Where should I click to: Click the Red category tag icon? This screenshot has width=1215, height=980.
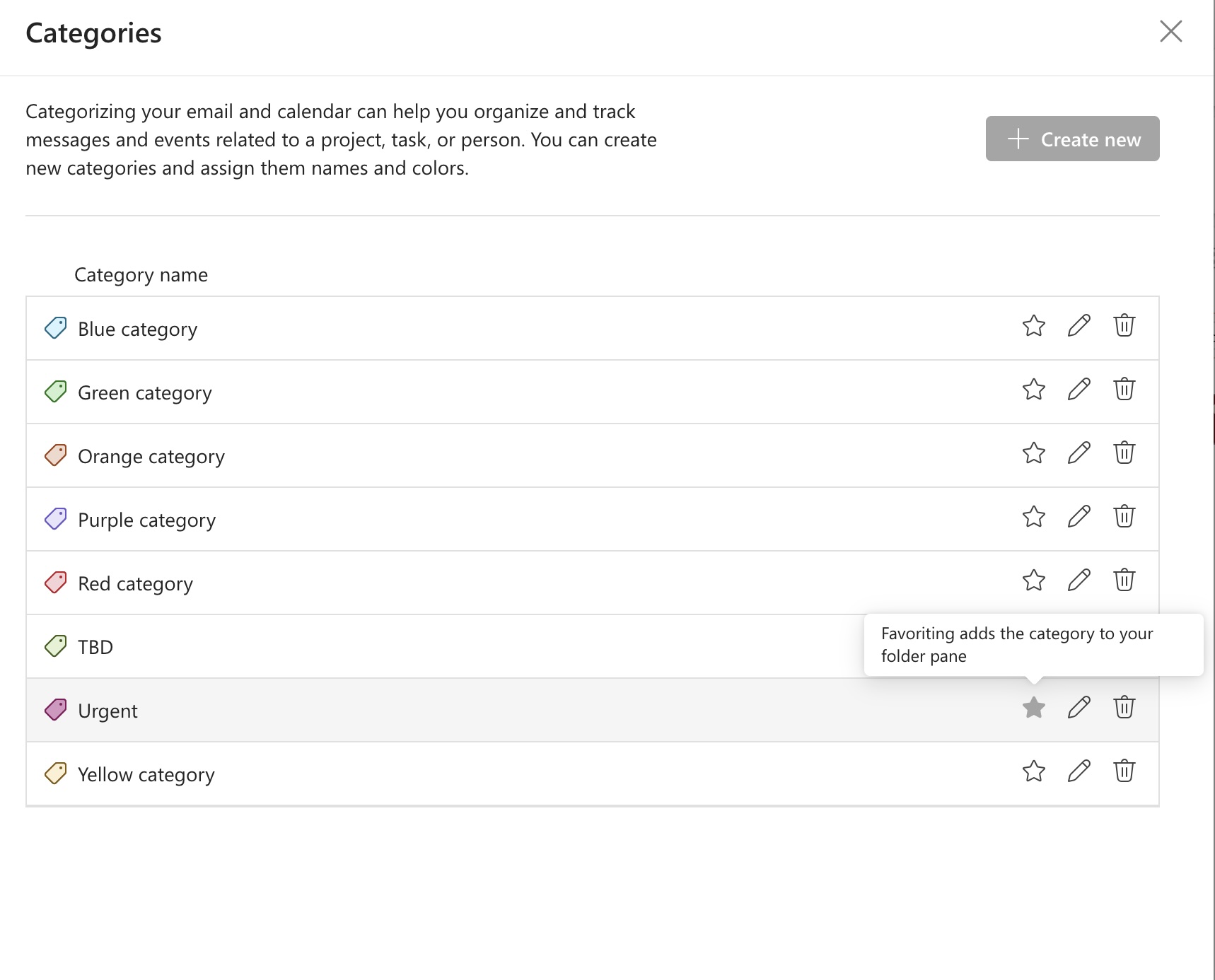(x=56, y=583)
